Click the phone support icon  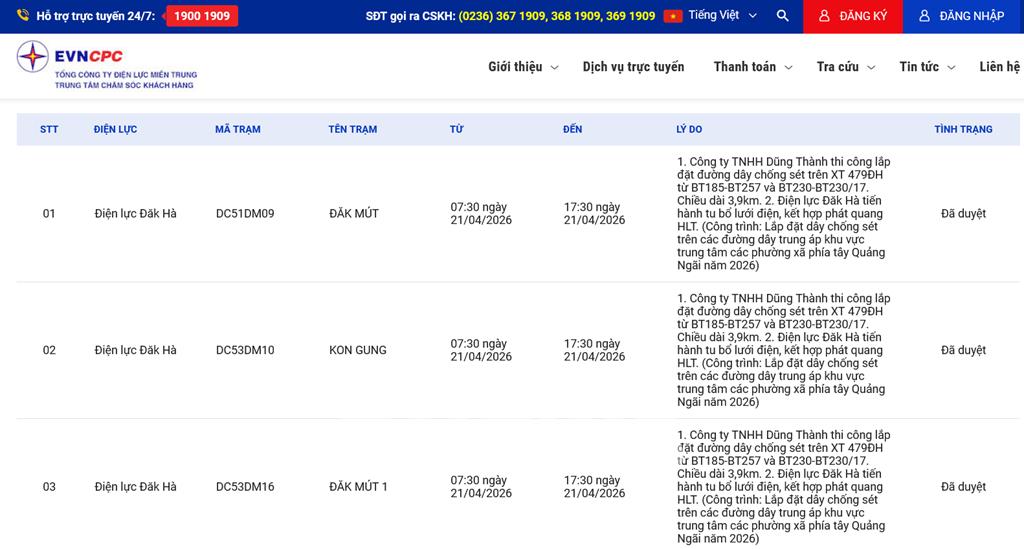(23, 16)
